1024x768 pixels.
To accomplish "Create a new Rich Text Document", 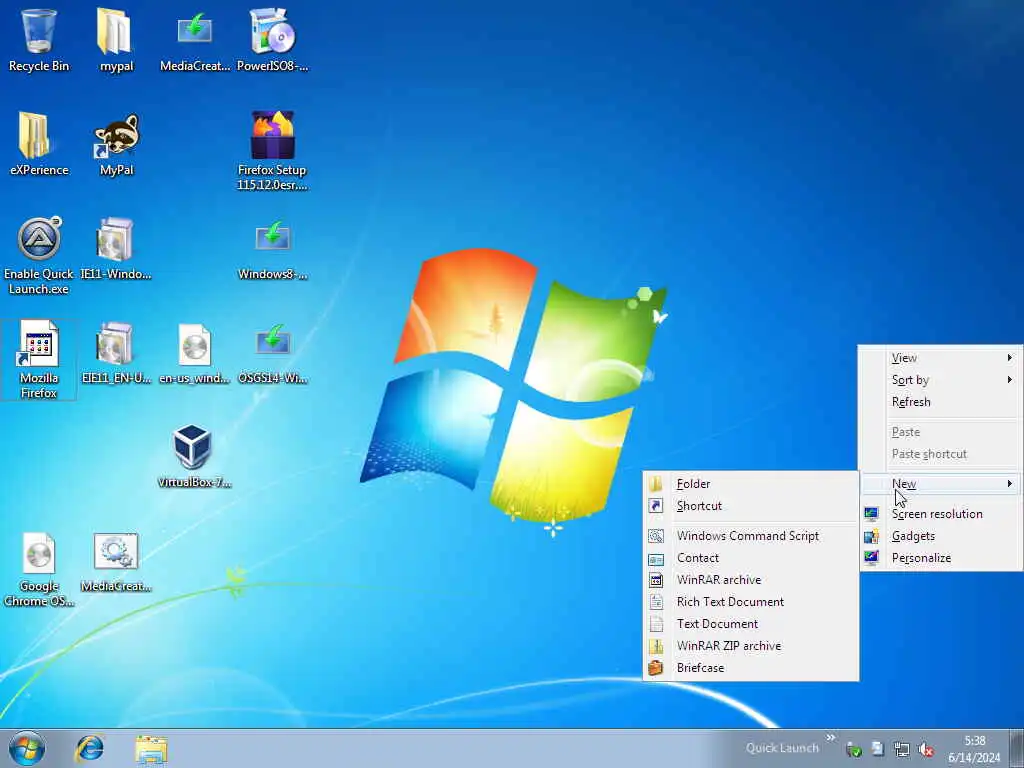I will (750, 602).
